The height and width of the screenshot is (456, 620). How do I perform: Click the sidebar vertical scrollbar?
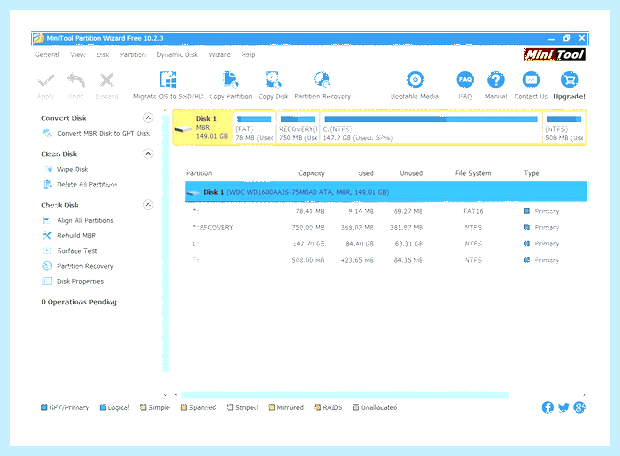[x=166, y=242]
